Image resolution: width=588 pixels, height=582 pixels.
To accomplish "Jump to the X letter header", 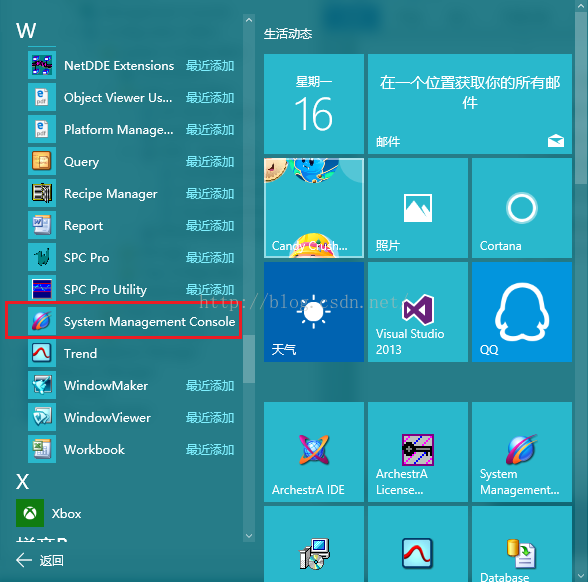I will click(22, 482).
